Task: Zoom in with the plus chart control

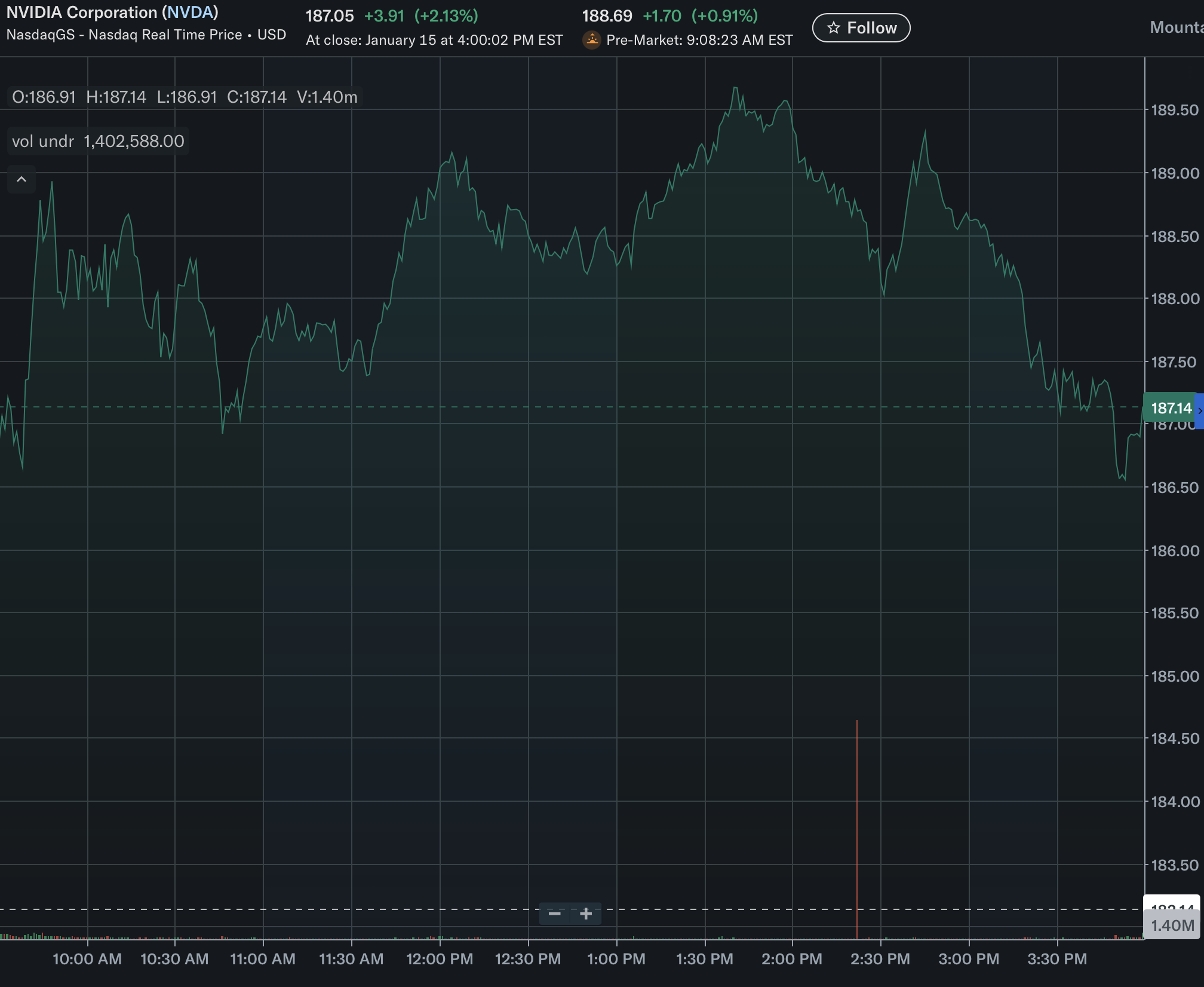Action: [x=586, y=914]
